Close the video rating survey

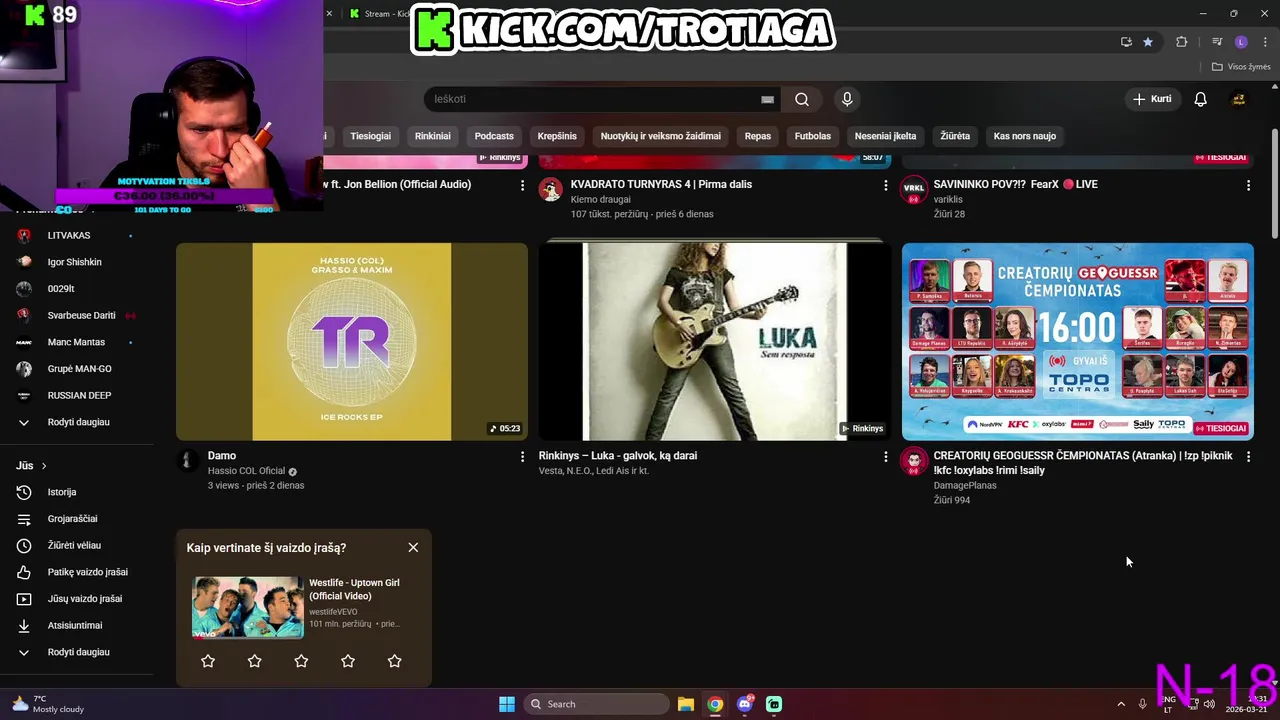[x=413, y=547]
